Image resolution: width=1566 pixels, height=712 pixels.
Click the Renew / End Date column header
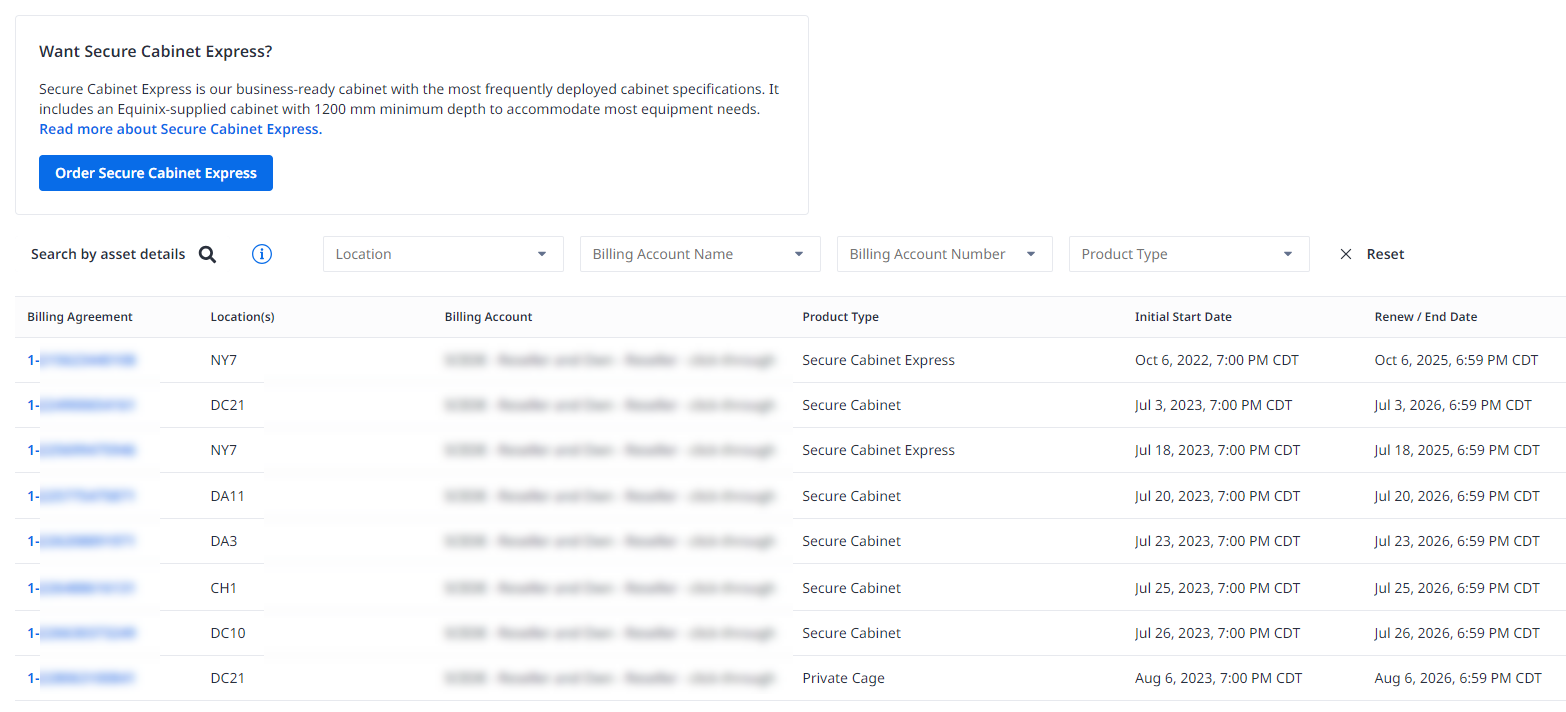click(1426, 317)
